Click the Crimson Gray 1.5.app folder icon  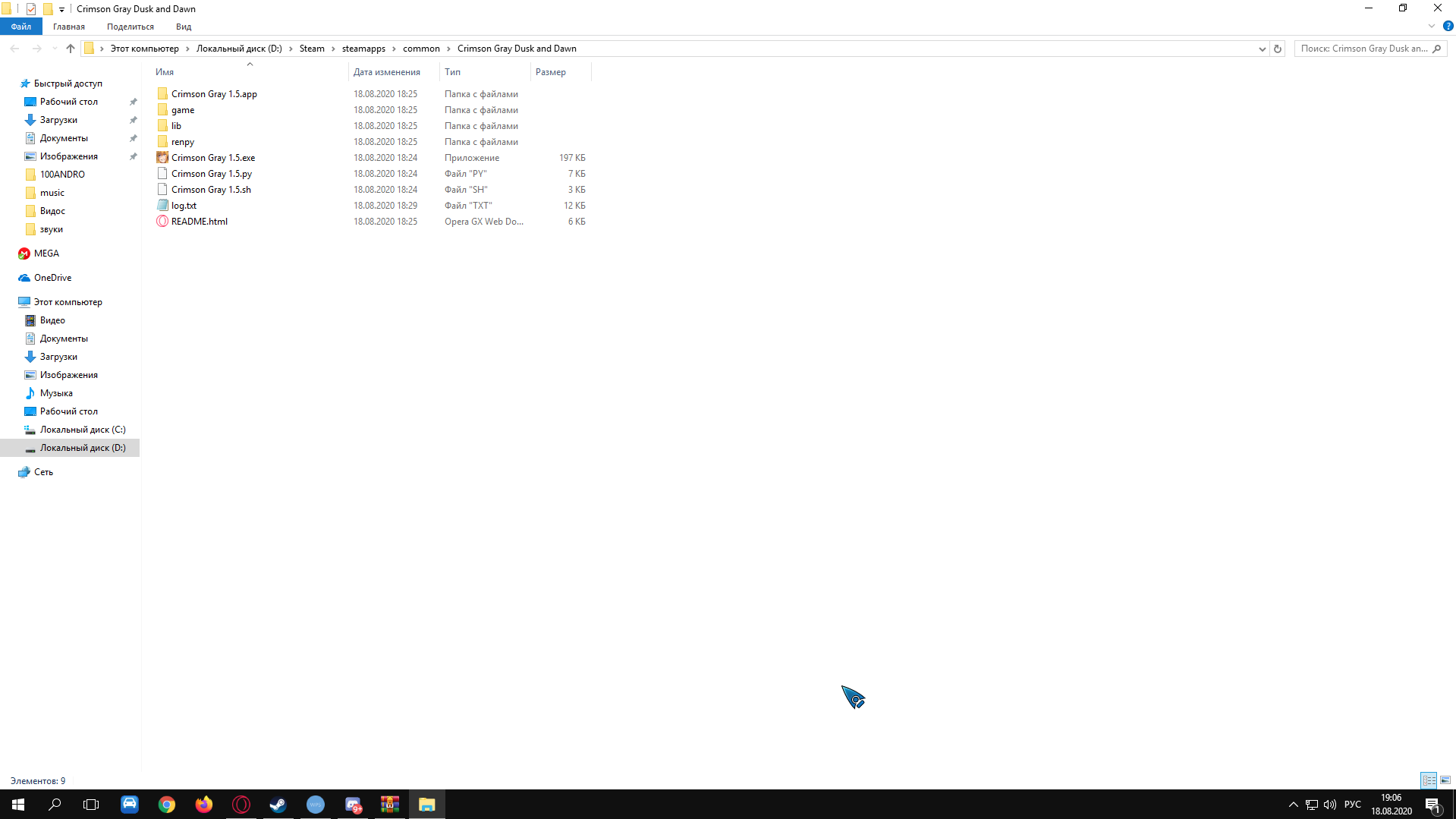point(162,94)
